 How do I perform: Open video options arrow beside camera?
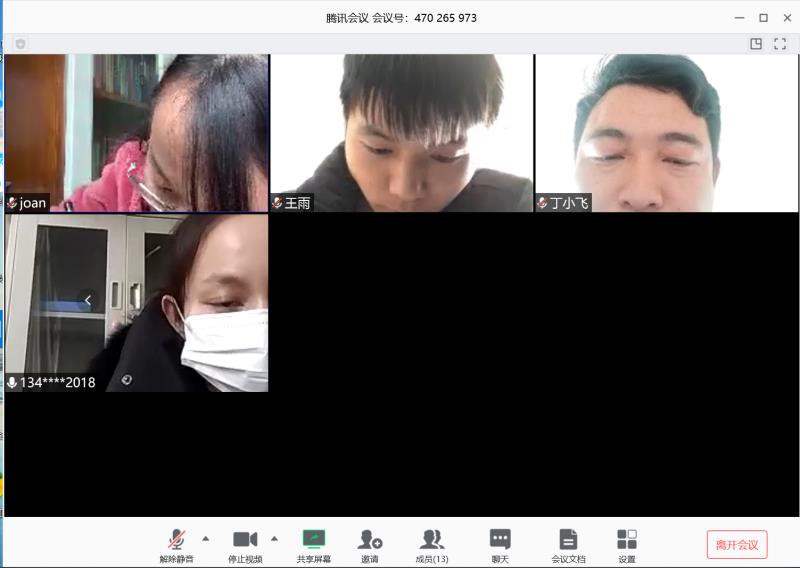click(x=274, y=538)
